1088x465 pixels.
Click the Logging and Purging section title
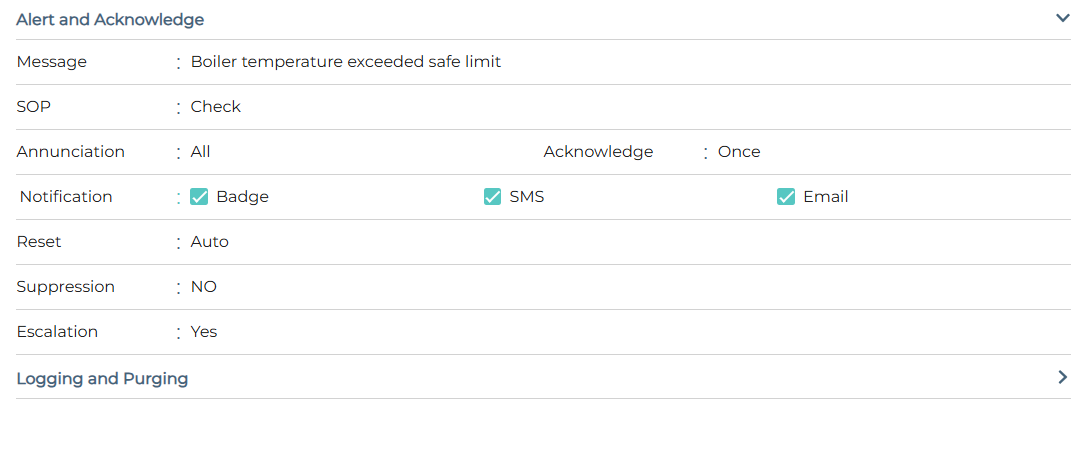point(102,379)
